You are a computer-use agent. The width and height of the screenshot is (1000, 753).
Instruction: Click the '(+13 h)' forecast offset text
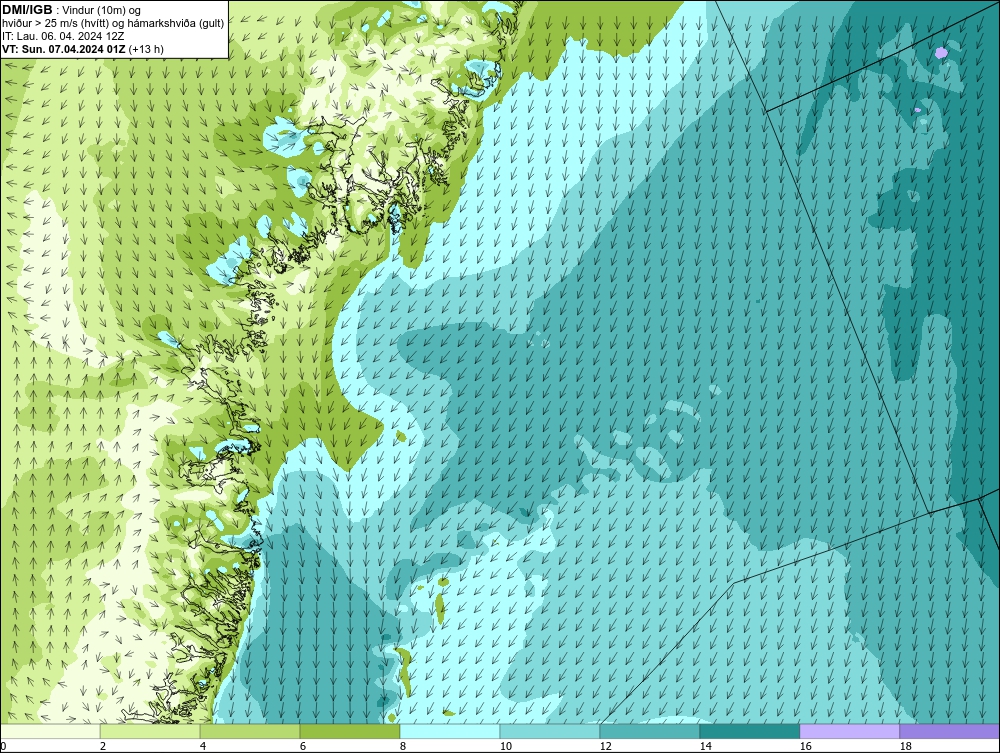146,49
